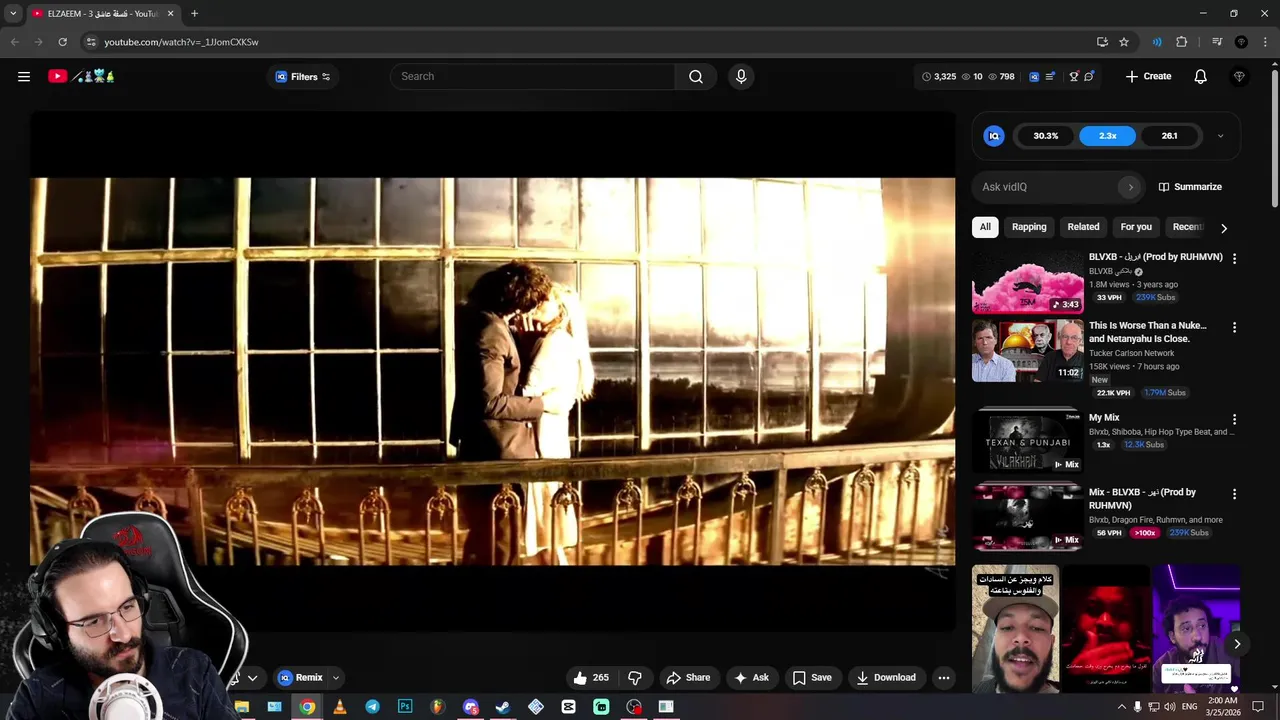Open YouTube notifications bell
The image size is (1280, 720).
pos(1201,76)
